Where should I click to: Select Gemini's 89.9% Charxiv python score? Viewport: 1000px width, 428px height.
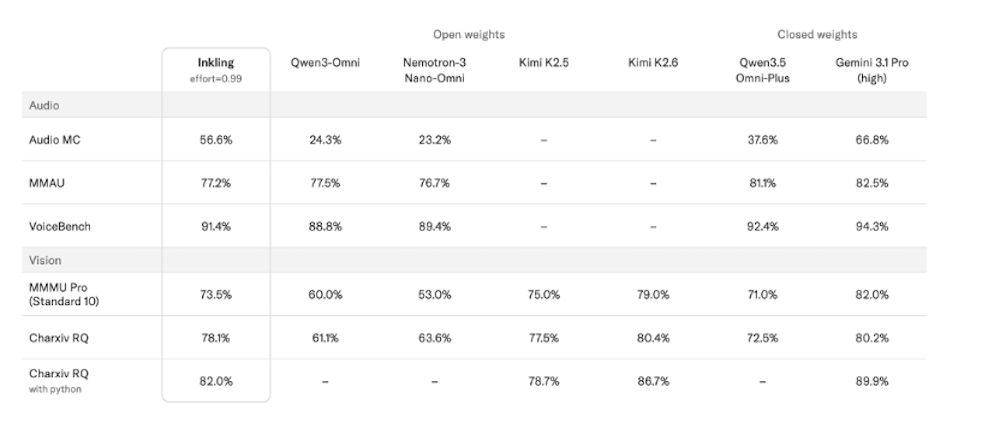coord(872,381)
